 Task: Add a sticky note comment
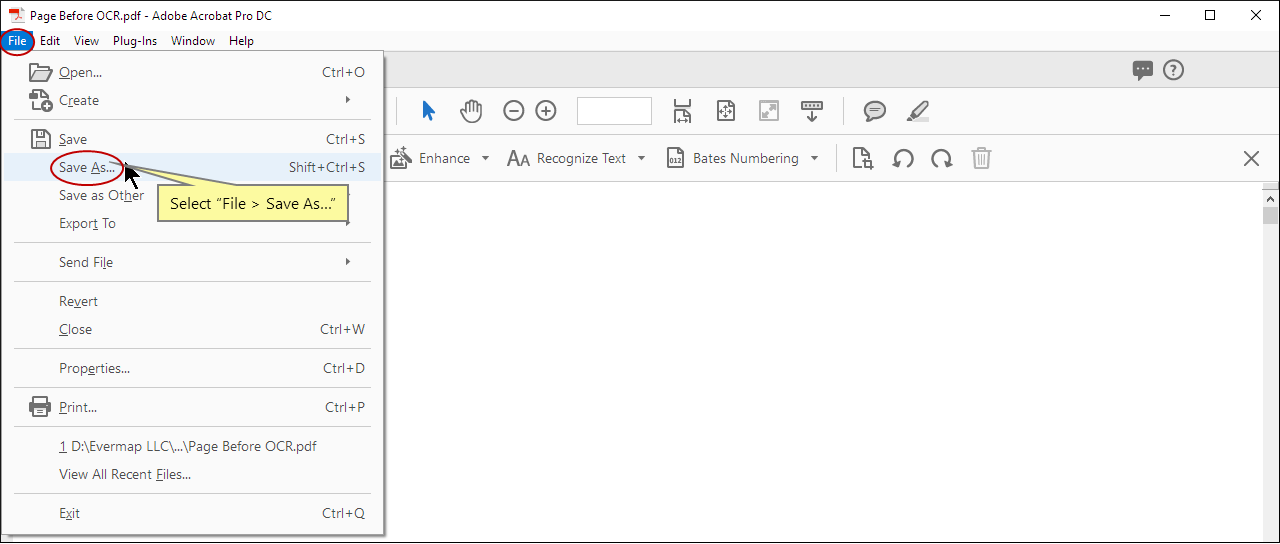point(875,111)
